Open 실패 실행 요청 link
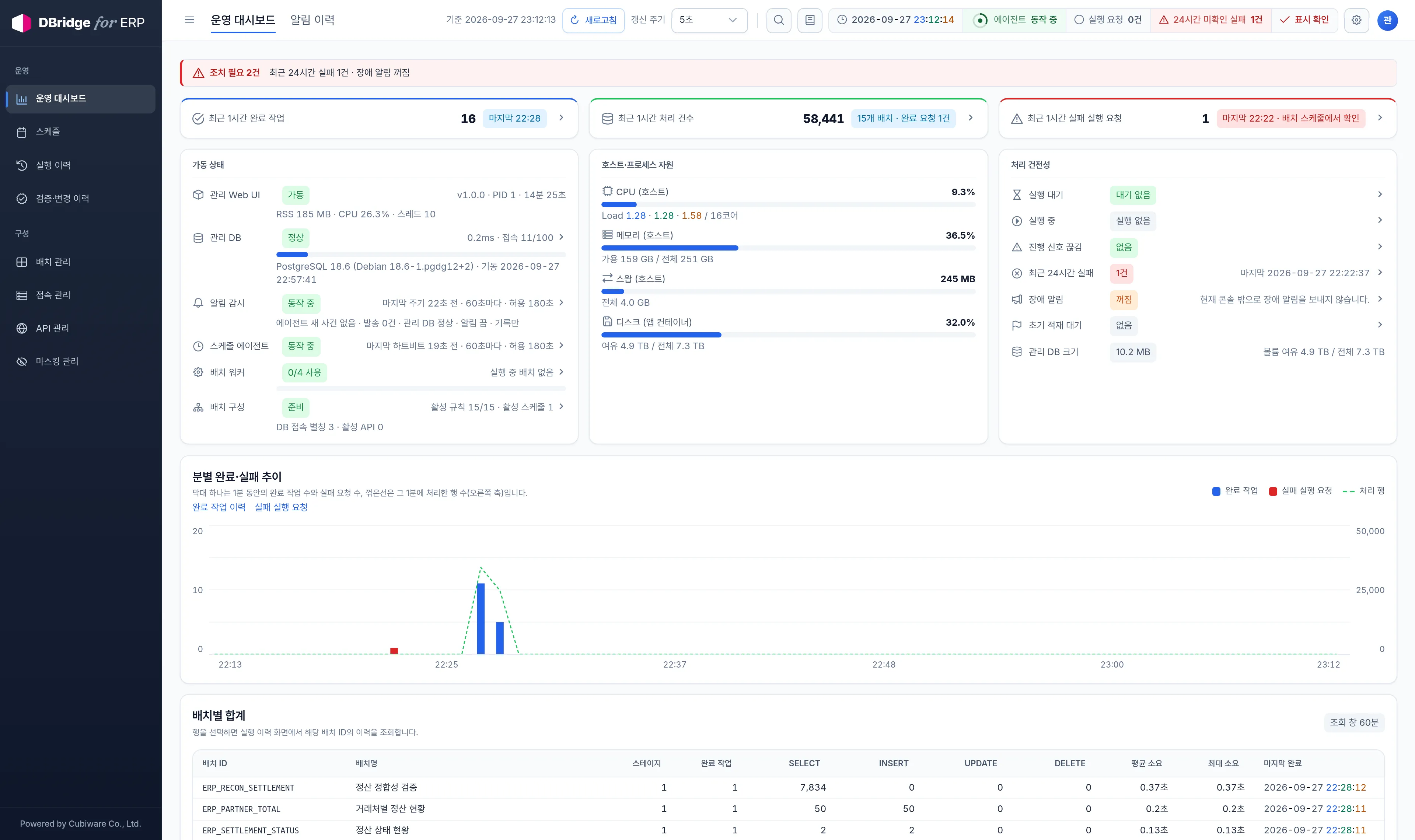The image size is (1415, 840). tap(281, 507)
